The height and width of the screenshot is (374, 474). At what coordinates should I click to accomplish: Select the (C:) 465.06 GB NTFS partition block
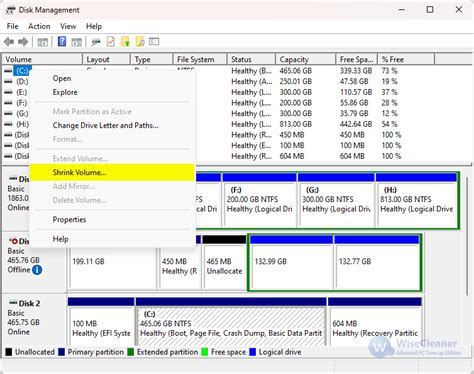click(231, 322)
